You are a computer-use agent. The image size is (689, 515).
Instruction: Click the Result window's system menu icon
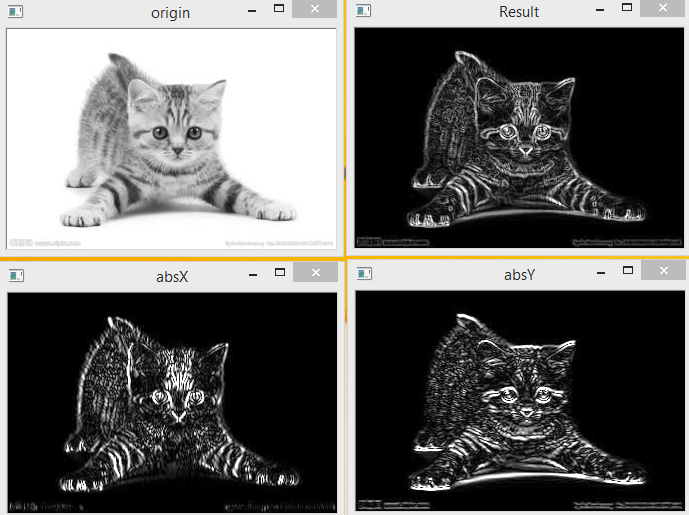pyautogui.click(x=363, y=12)
